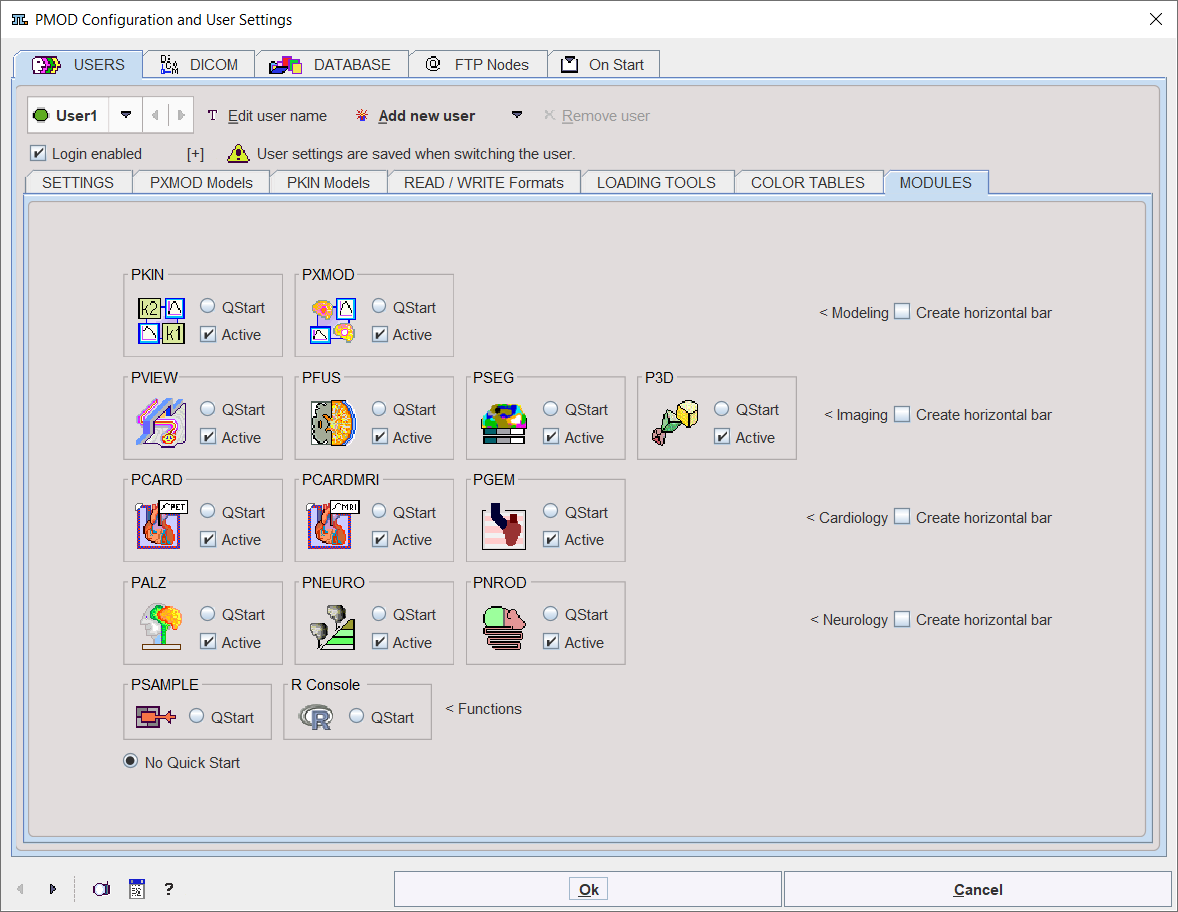The image size is (1178, 912).
Task: Select QStart for the PXMOD module
Action: (x=379, y=307)
